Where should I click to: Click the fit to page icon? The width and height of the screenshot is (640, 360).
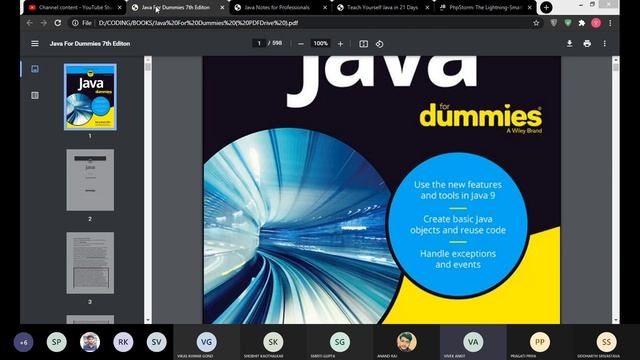pyautogui.click(x=363, y=44)
